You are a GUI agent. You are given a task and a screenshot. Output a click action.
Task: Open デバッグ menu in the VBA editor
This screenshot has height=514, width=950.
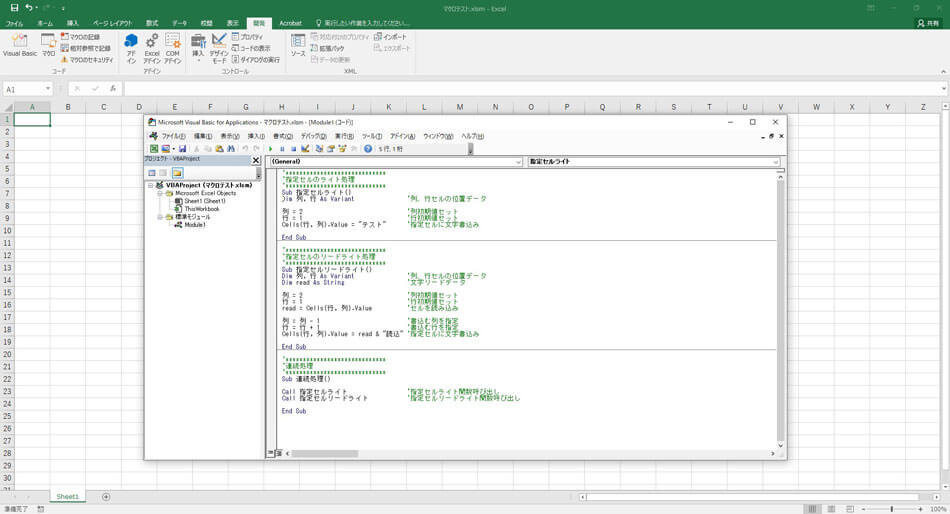pyautogui.click(x=313, y=136)
